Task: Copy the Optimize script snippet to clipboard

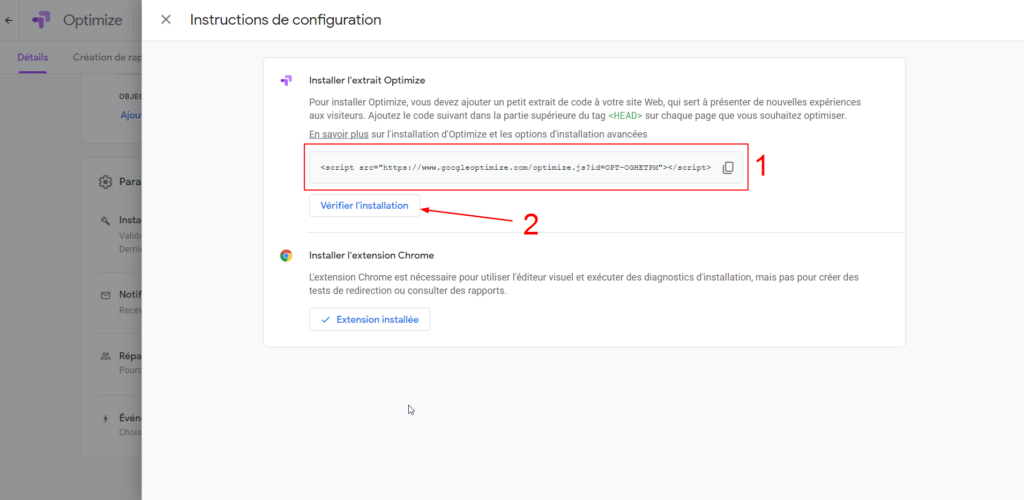Action: pyautogui.click(x=728, y=168)
